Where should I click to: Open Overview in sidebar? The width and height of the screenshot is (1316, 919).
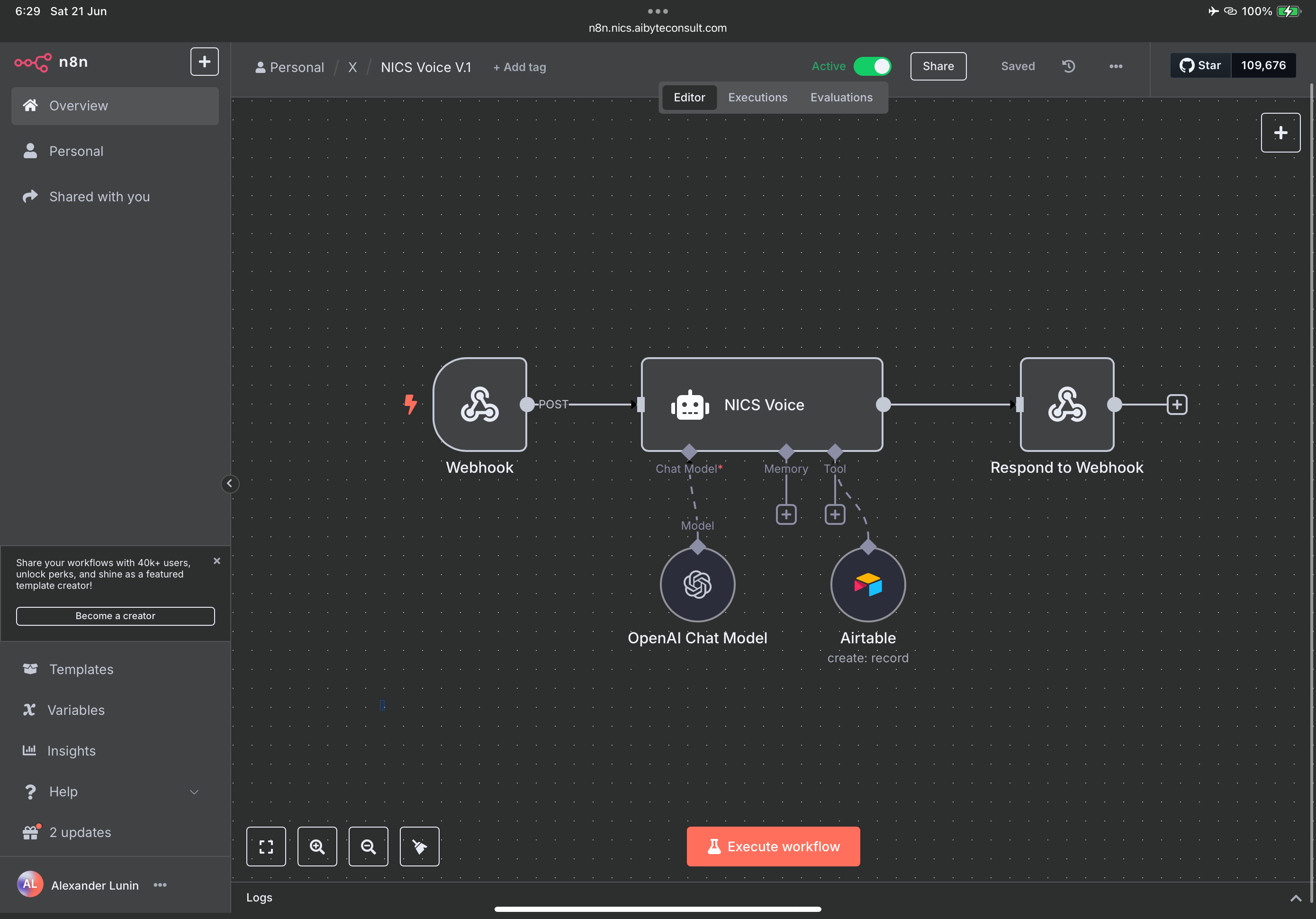click(x=115, y=106)
